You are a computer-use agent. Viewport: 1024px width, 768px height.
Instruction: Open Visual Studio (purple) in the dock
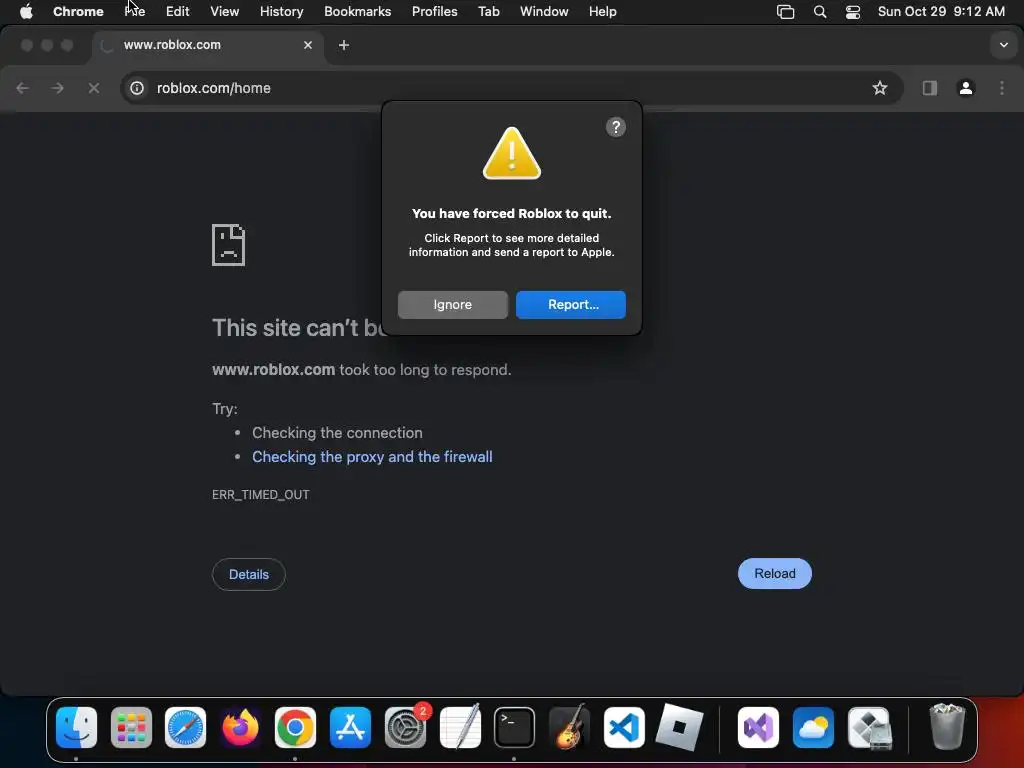point(758,727)
